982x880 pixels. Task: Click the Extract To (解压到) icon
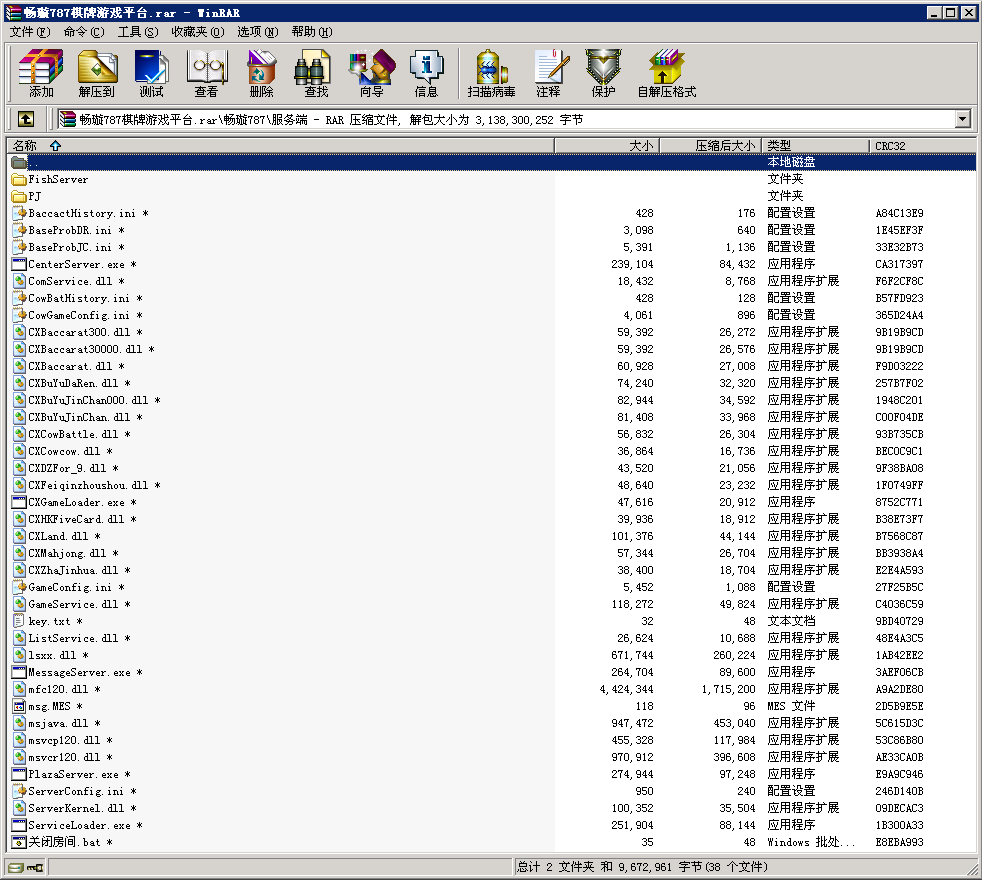pos(96,73)
